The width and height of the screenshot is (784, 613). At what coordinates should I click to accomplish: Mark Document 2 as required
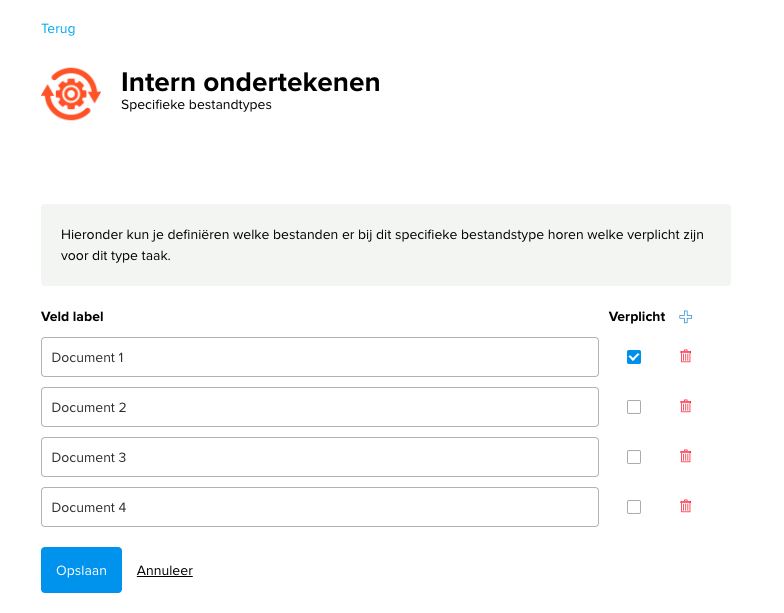[x=634, y=407]
